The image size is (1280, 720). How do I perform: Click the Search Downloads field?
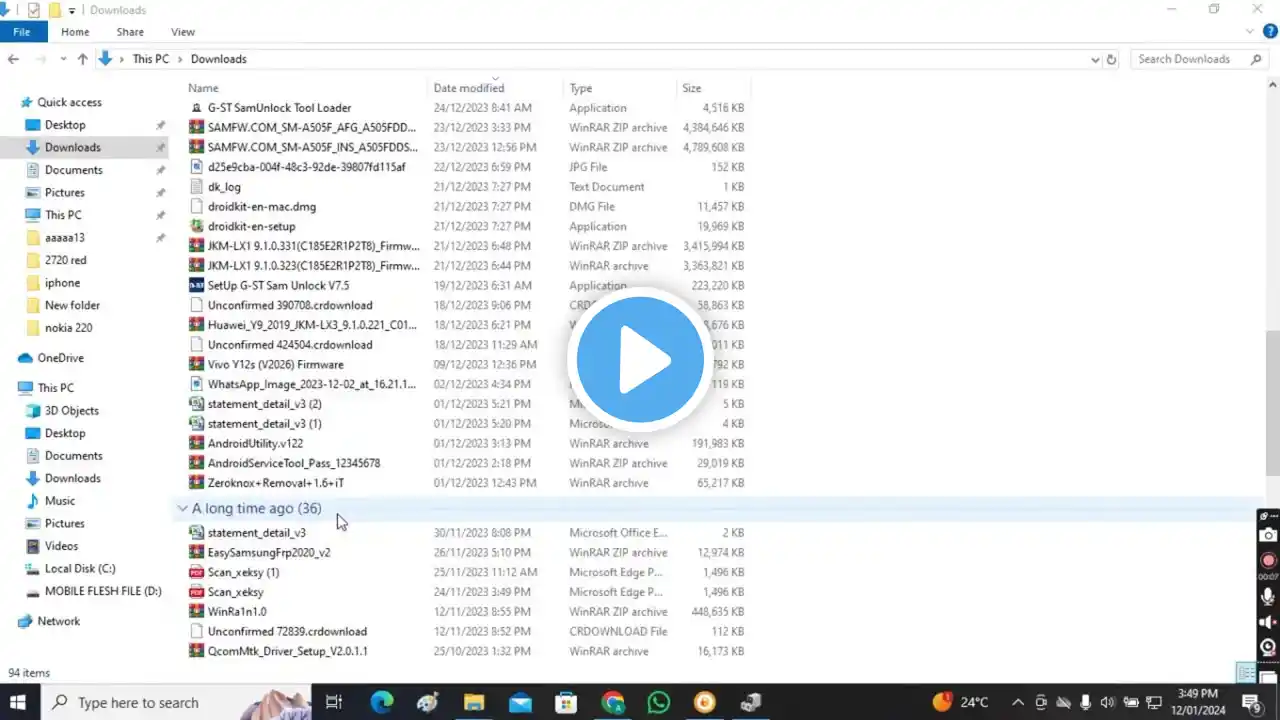[1198, 59]
